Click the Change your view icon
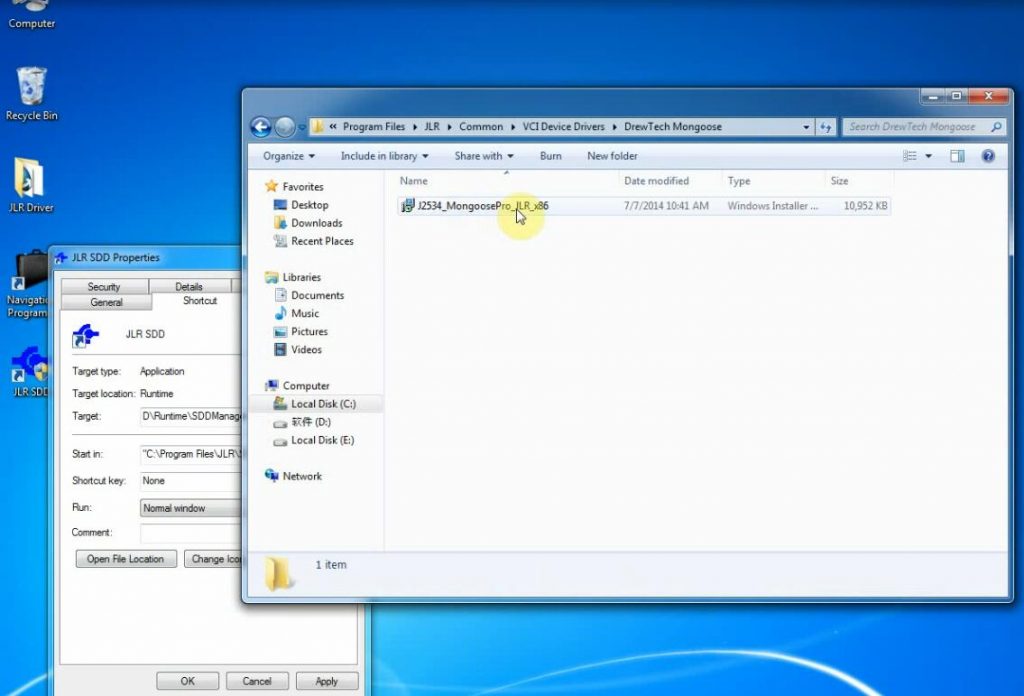1024x696 pixels. [910, 156]
